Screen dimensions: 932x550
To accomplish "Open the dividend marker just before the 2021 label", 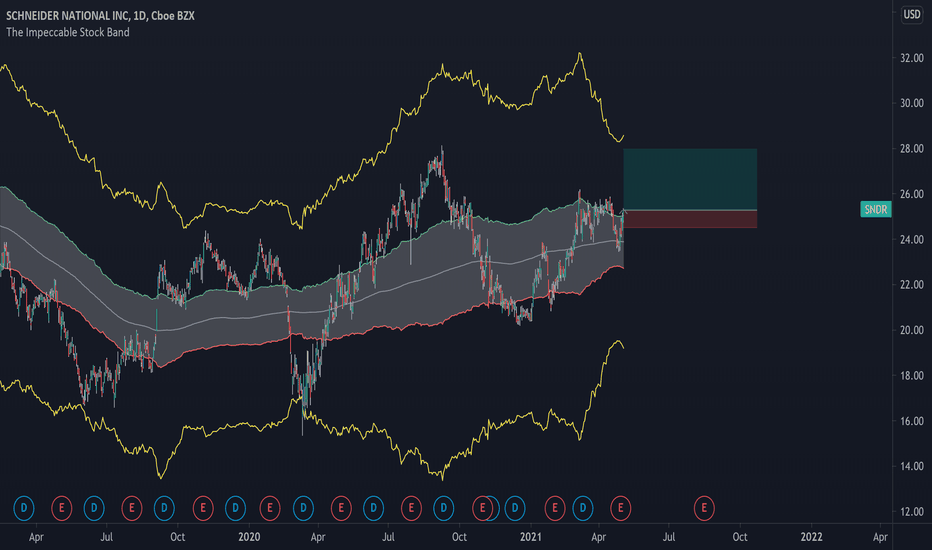I will [515, 508].
